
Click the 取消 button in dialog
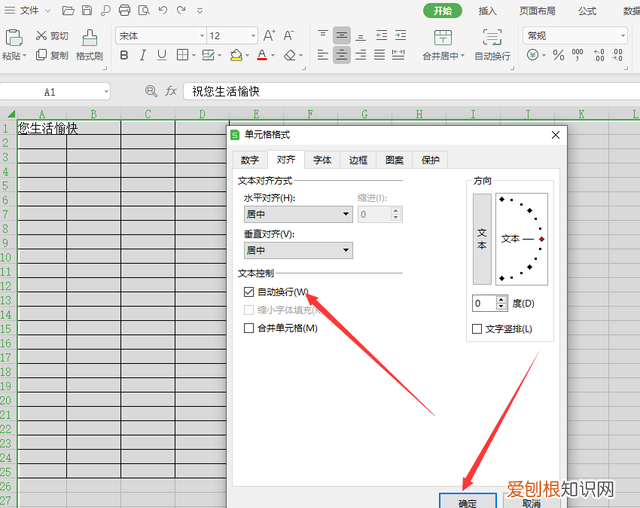point(531,502)
